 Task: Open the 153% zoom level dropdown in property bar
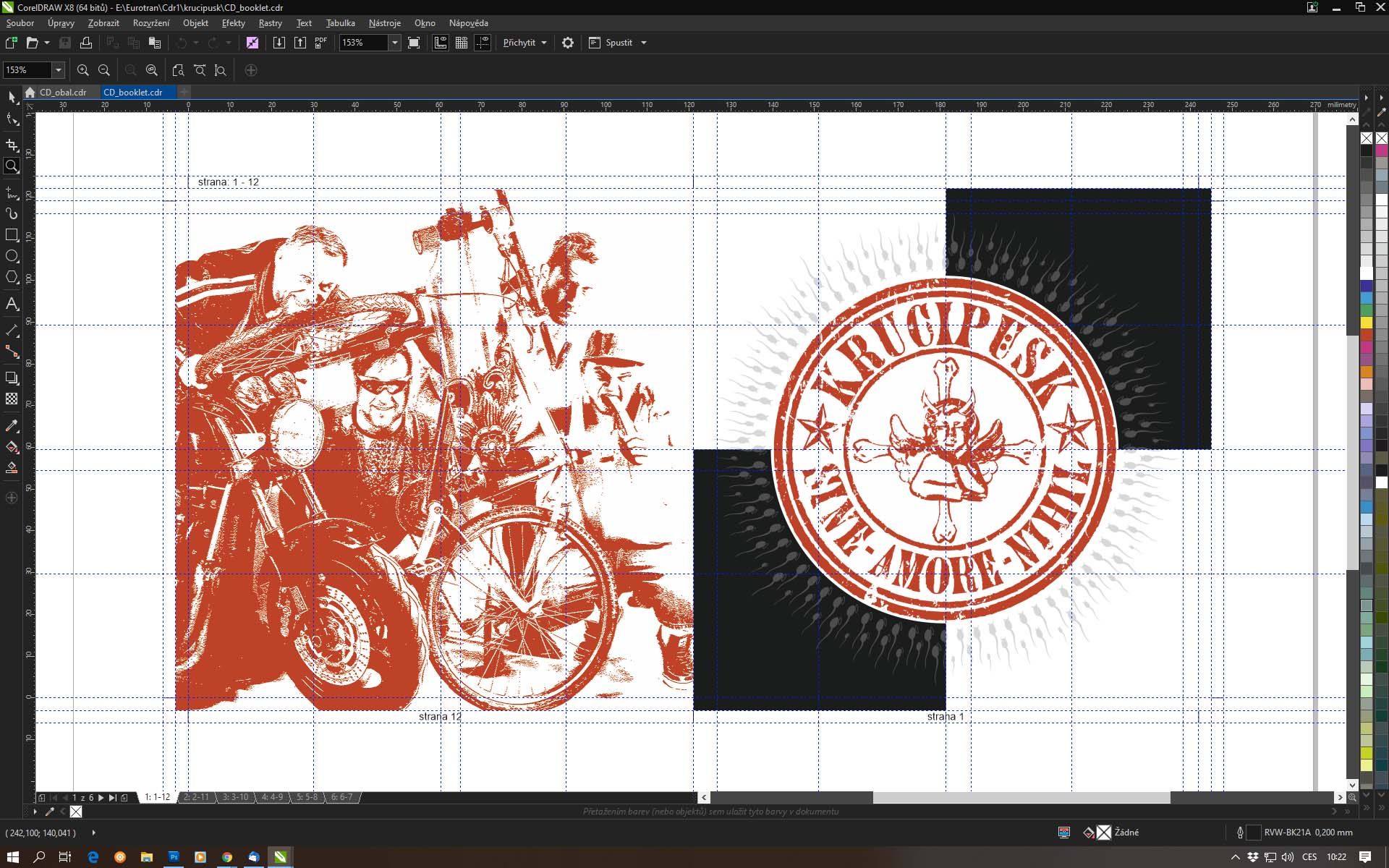pyautogui.click(x=59, y=70)
